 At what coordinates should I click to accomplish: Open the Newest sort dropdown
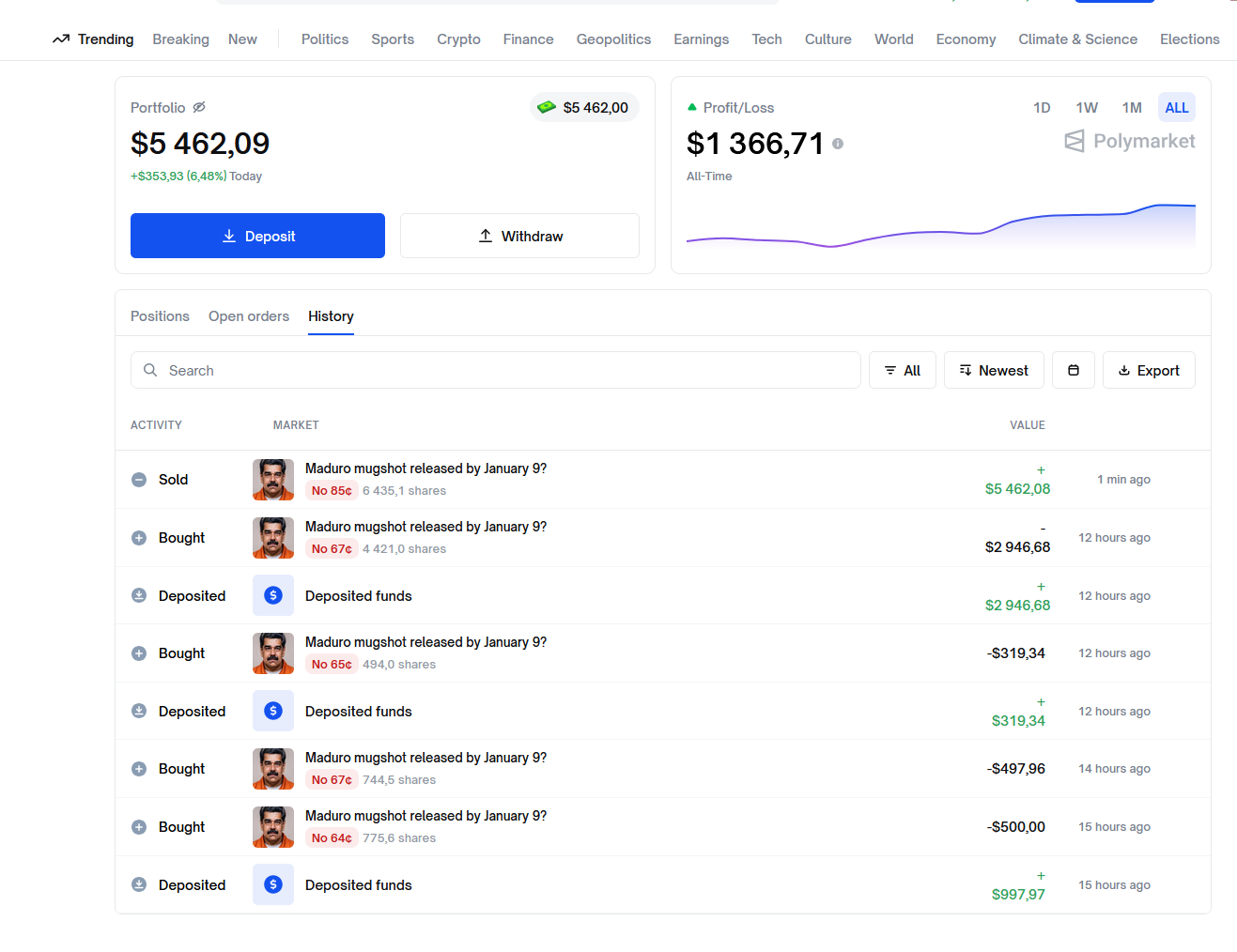click(x=994, y=370)
